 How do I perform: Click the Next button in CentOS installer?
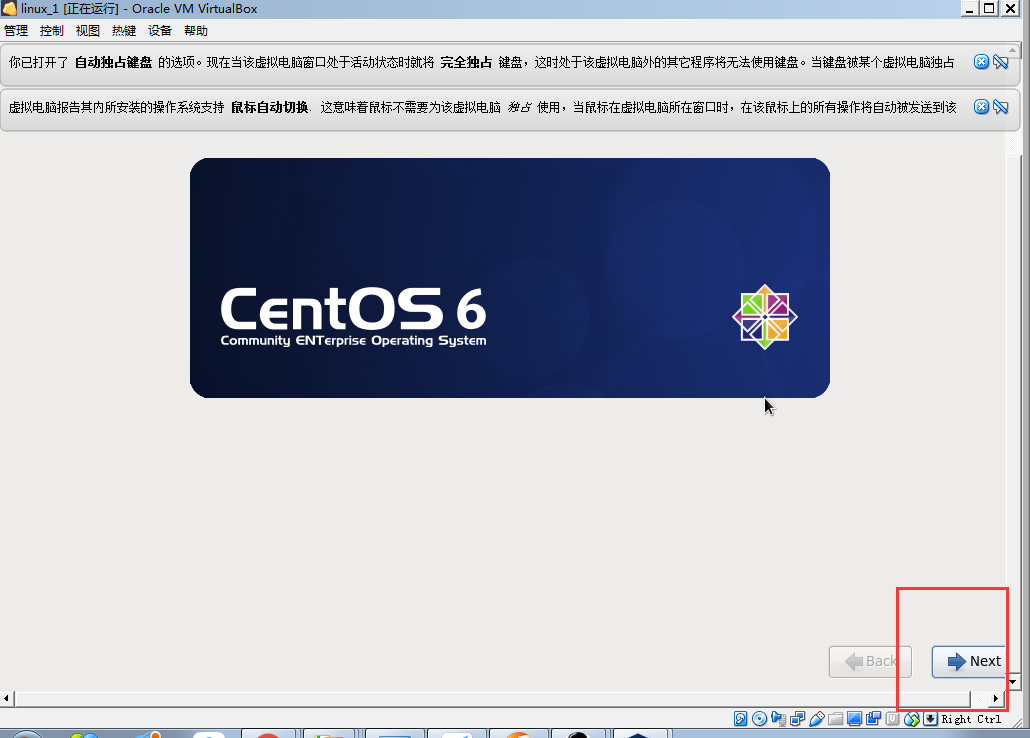coord(970,661)
